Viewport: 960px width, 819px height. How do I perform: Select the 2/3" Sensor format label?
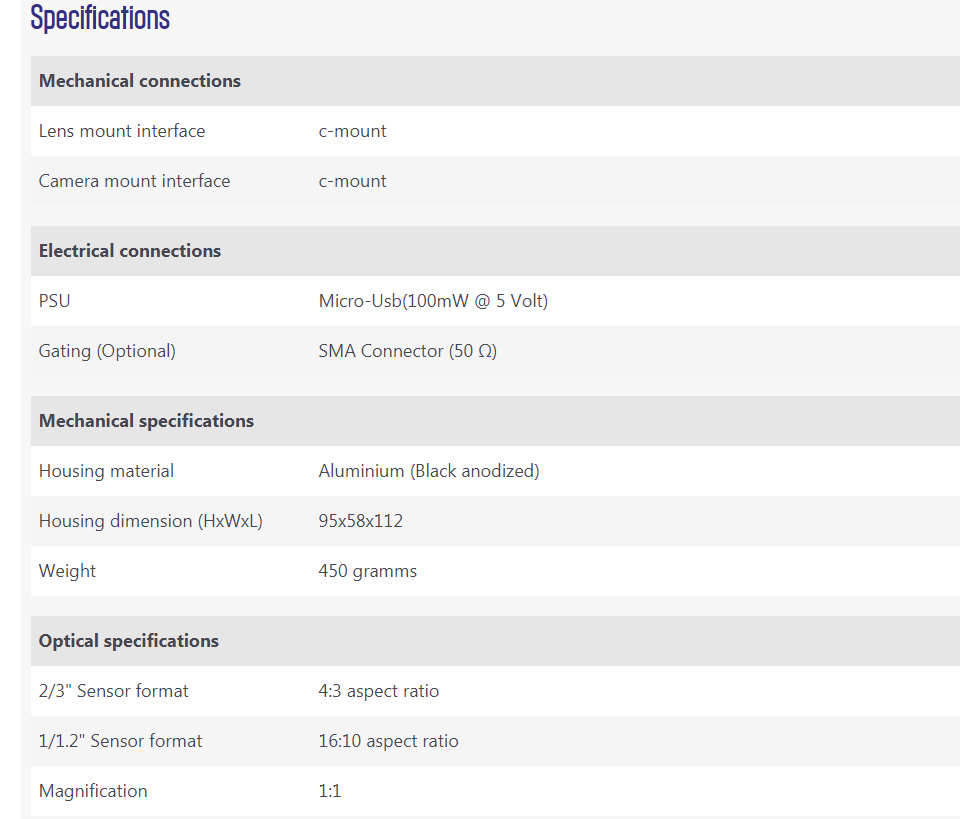[x=113, y=691]
